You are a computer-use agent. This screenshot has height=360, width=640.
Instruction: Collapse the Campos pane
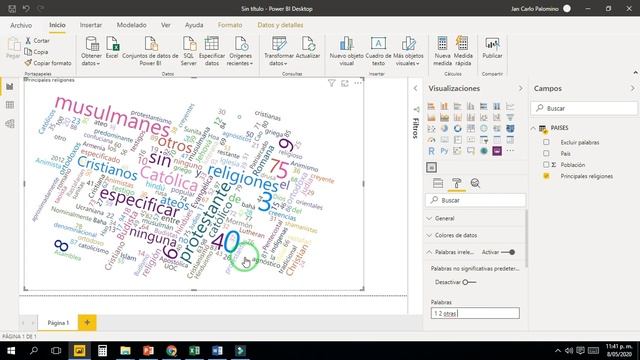633,88
